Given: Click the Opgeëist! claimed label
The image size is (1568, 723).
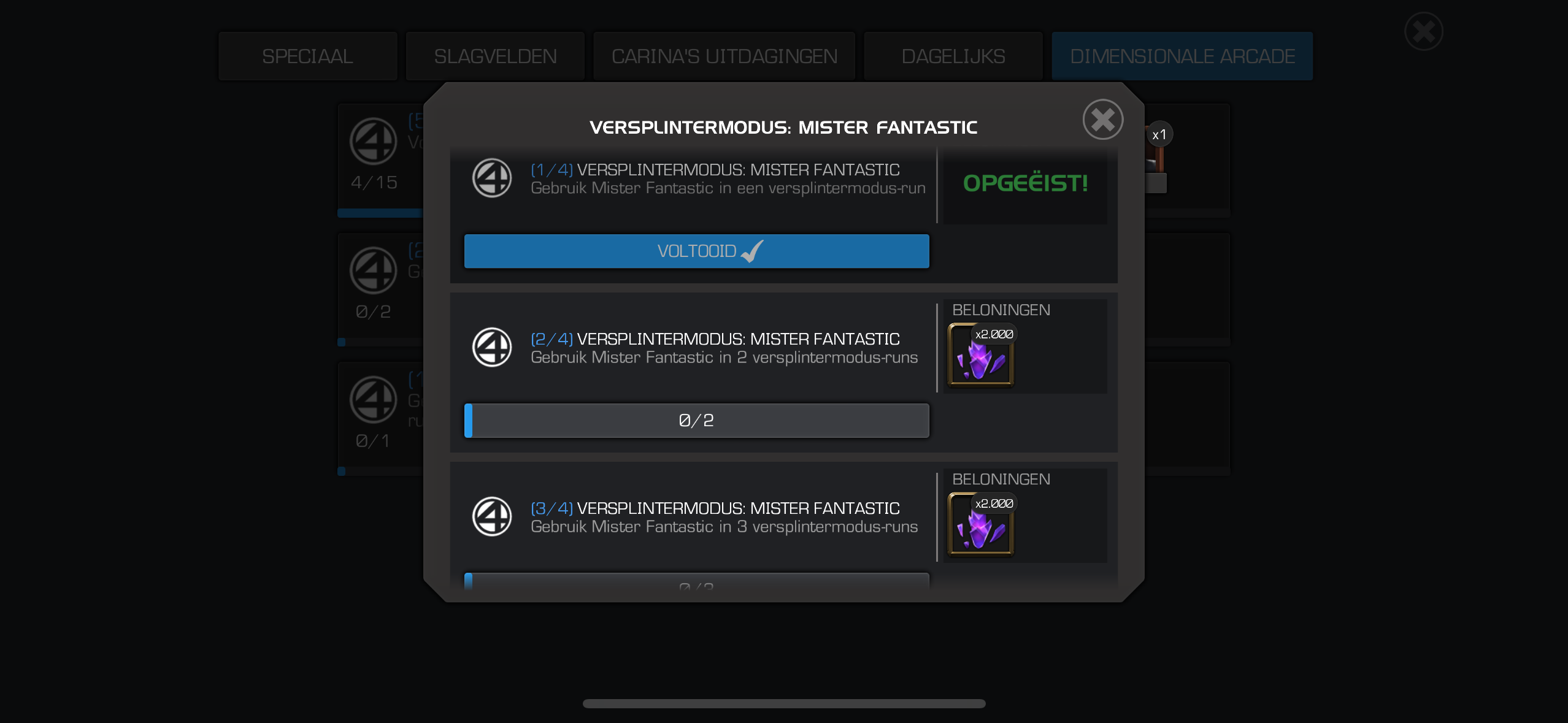Looking at the screenshot, I should tap(1025, 183).
